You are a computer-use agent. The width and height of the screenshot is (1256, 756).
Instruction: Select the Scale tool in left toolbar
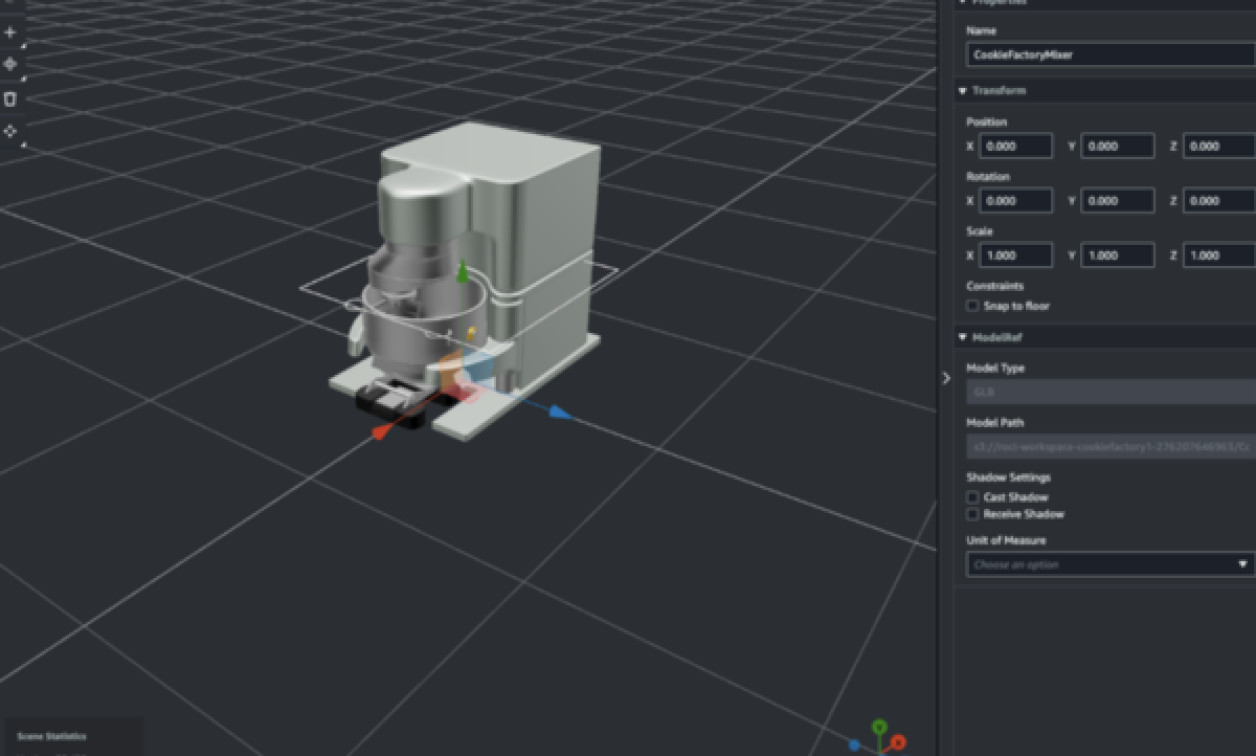(10, 130)
